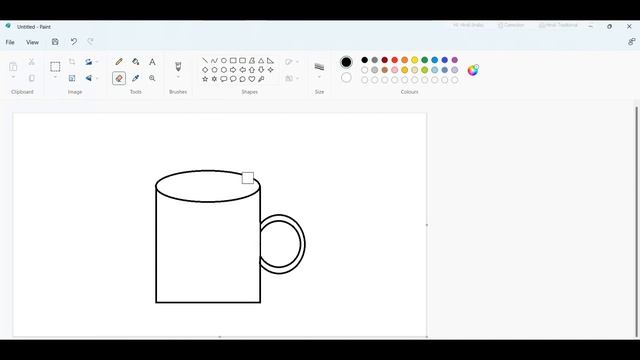The width and height of the screenshot is (640, 360).
Task: Click the Save icon beside View
Action: [x=55, y=42]
